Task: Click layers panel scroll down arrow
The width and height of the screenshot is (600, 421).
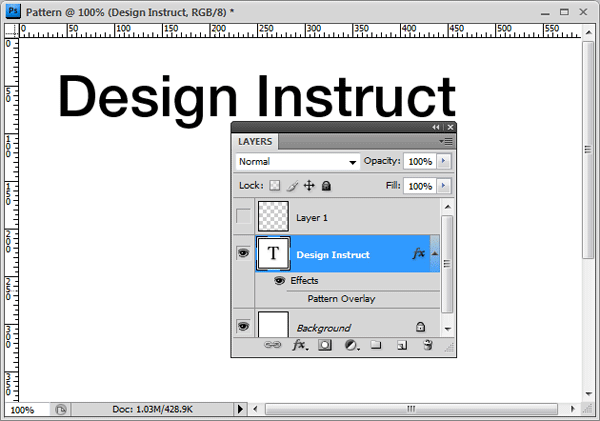Action: click(447, 328)
